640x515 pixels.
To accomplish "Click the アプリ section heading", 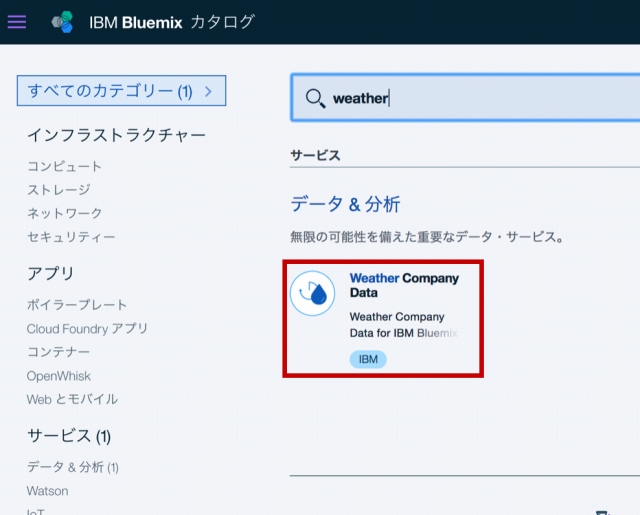I will (x=51, y=273).
